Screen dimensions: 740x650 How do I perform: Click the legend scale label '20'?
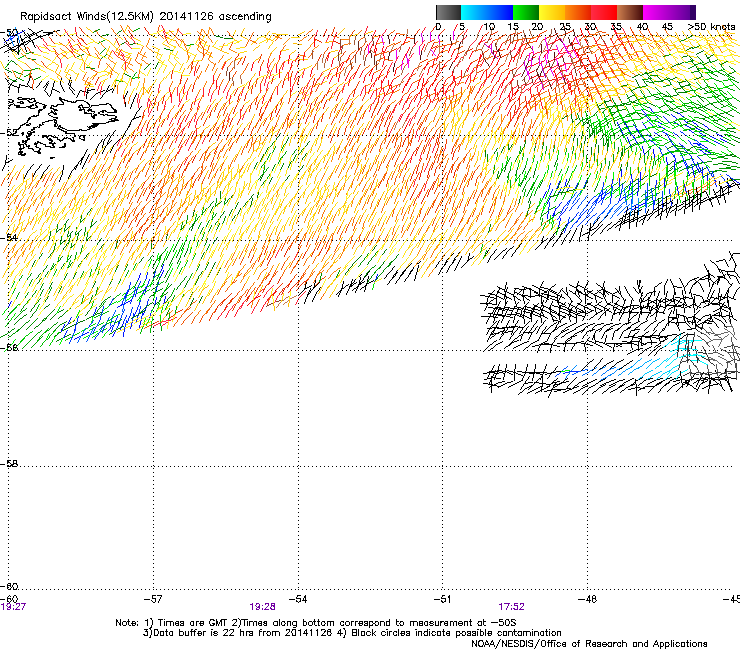tap(537, 27)
